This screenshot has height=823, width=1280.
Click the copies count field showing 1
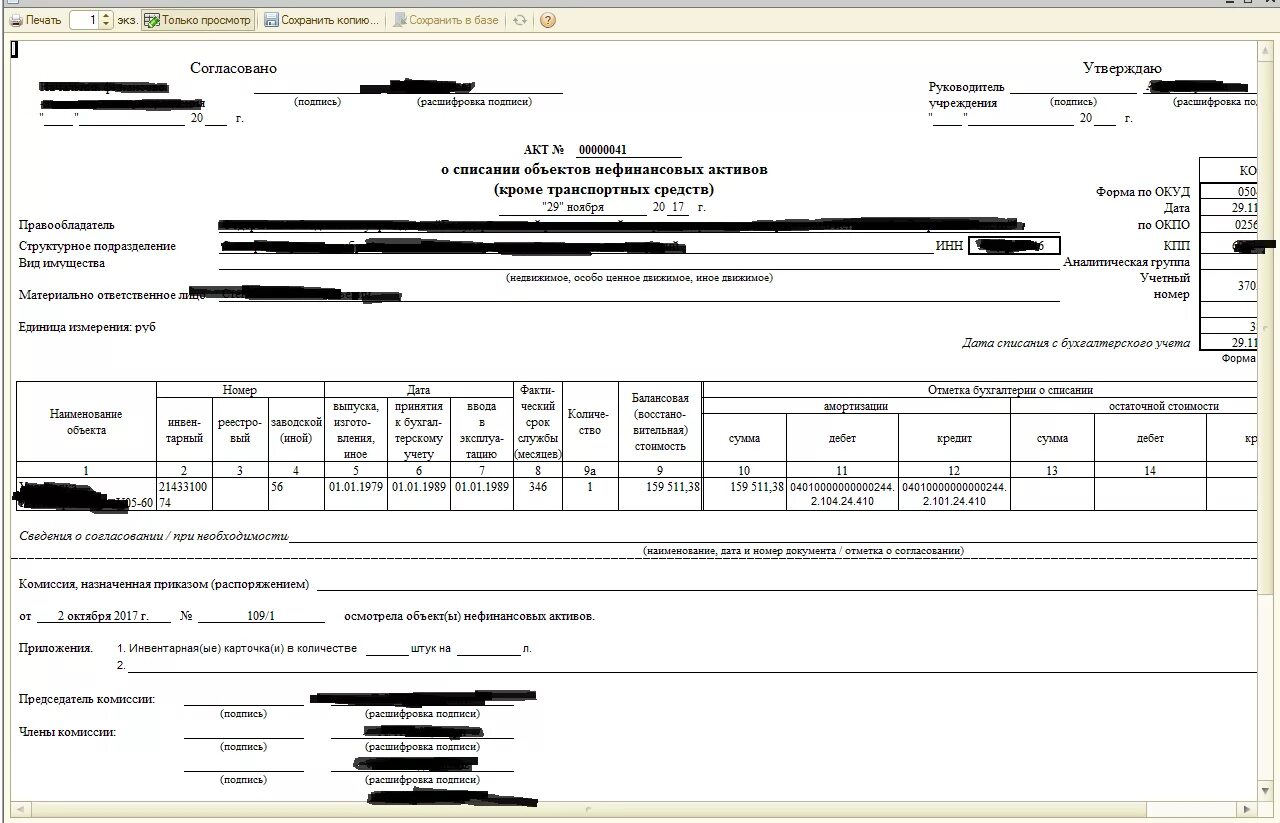click(x=86, y=20)
